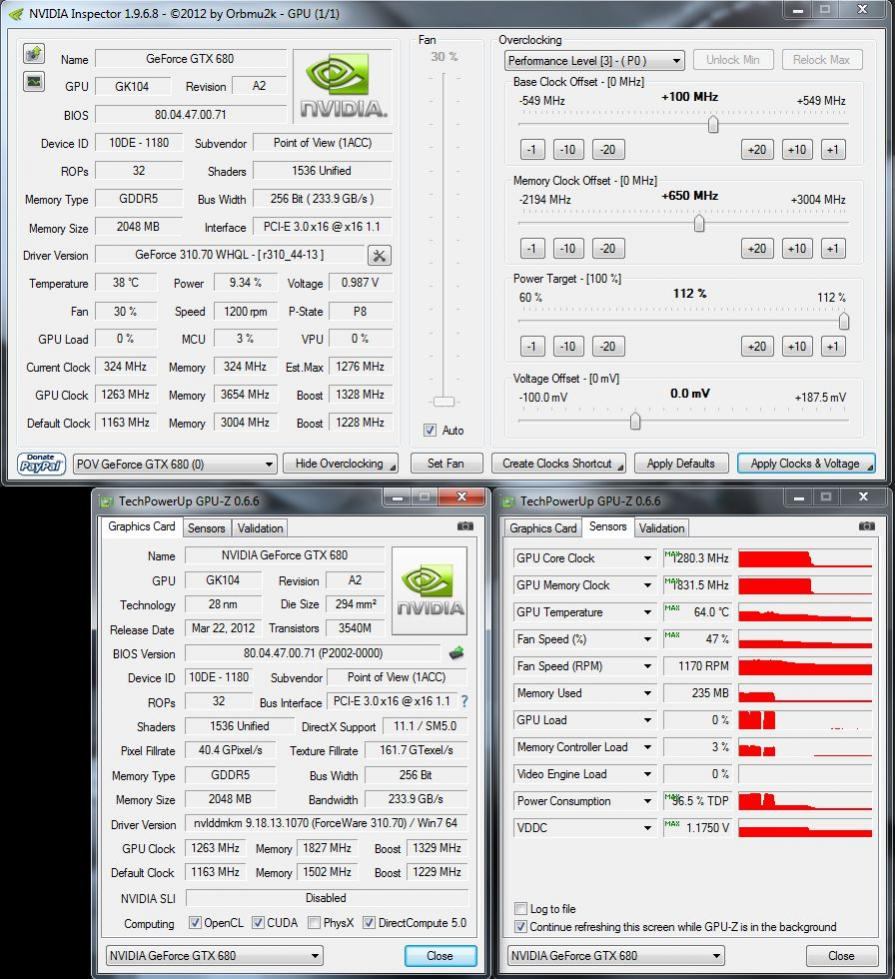Click the GPU Load sensor graph
Screen dimensions: 895x979
805,720
